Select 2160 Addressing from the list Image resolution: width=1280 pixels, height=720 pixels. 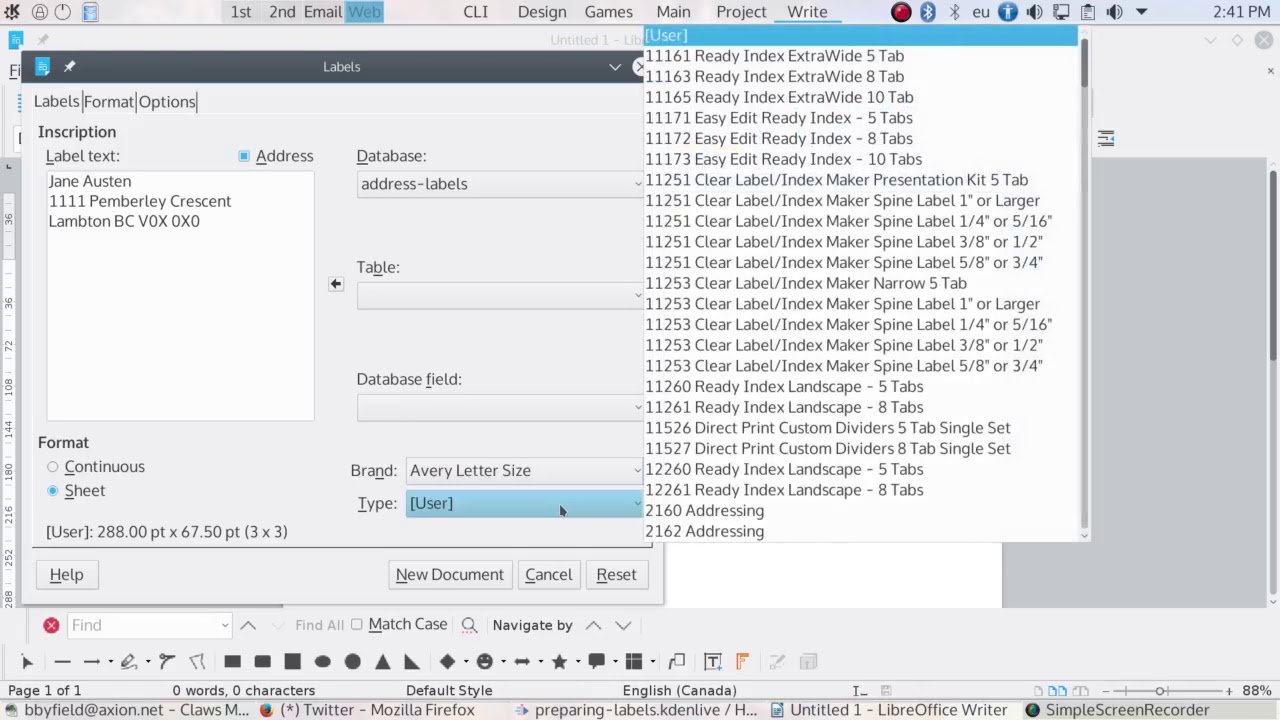click(862, 511)
